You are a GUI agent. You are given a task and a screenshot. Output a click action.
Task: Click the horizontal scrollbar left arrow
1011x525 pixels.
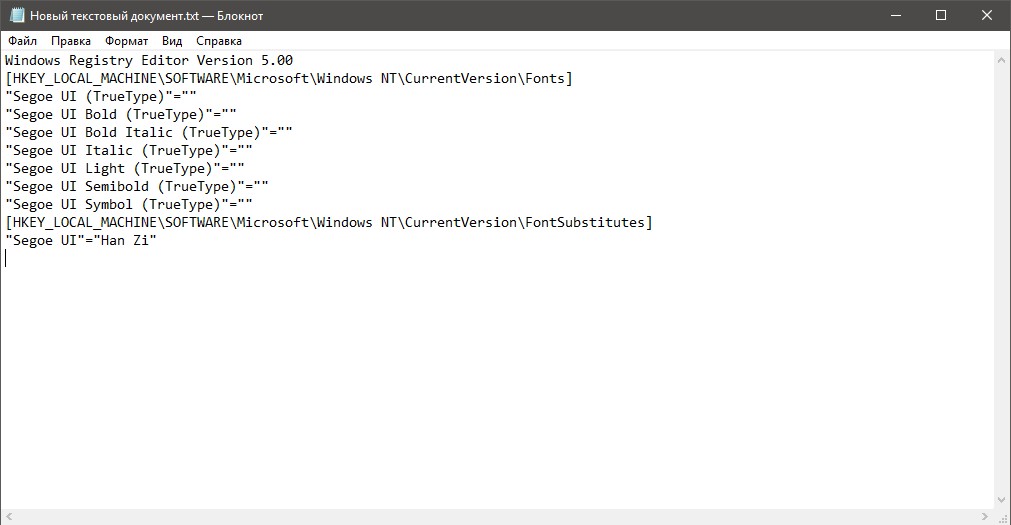[8, 516]
